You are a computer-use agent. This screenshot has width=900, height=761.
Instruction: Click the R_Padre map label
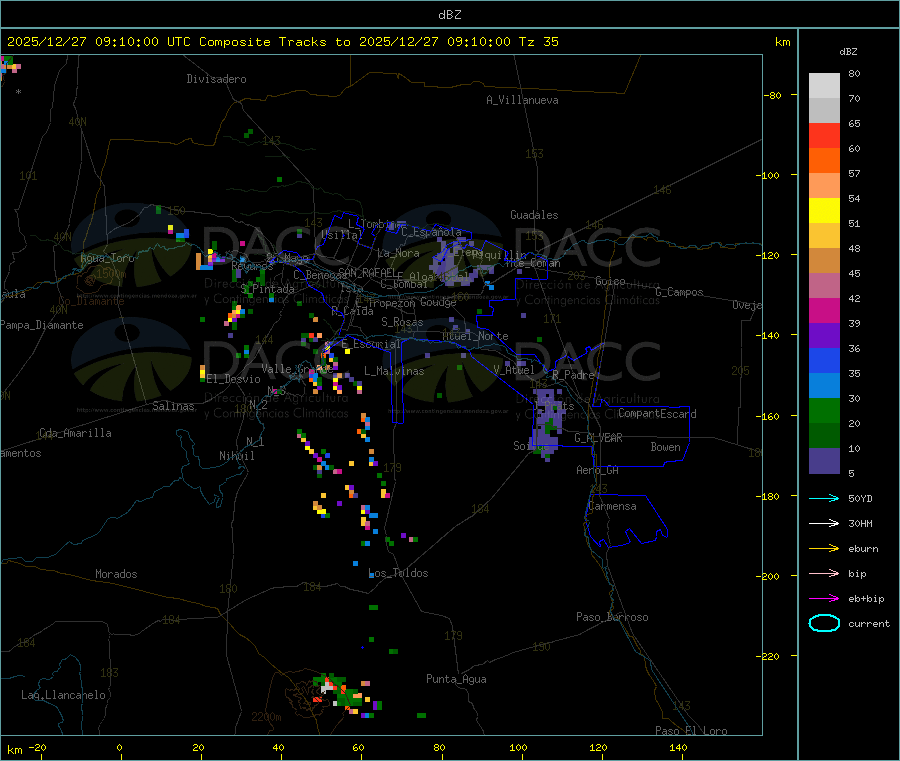[x=573, y=375]
